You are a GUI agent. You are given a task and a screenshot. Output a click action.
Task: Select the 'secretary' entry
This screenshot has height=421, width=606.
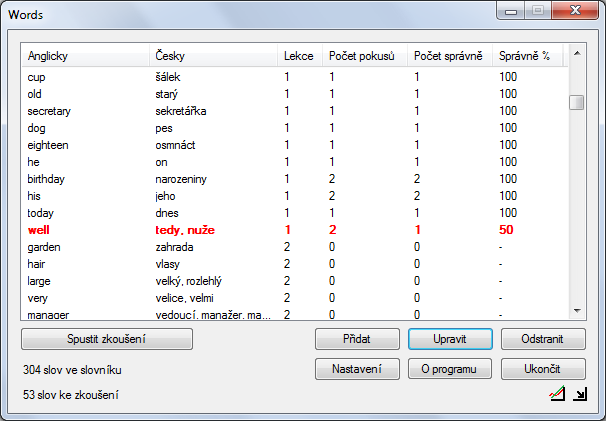(294, 111)
